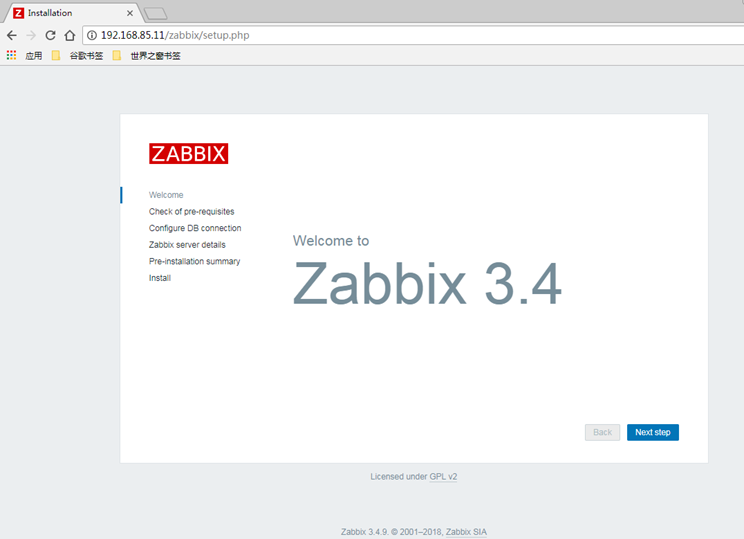Screen dimensions: 744x539
Task: Click the ZABBIX logo
Action: [x=188, y=154]
